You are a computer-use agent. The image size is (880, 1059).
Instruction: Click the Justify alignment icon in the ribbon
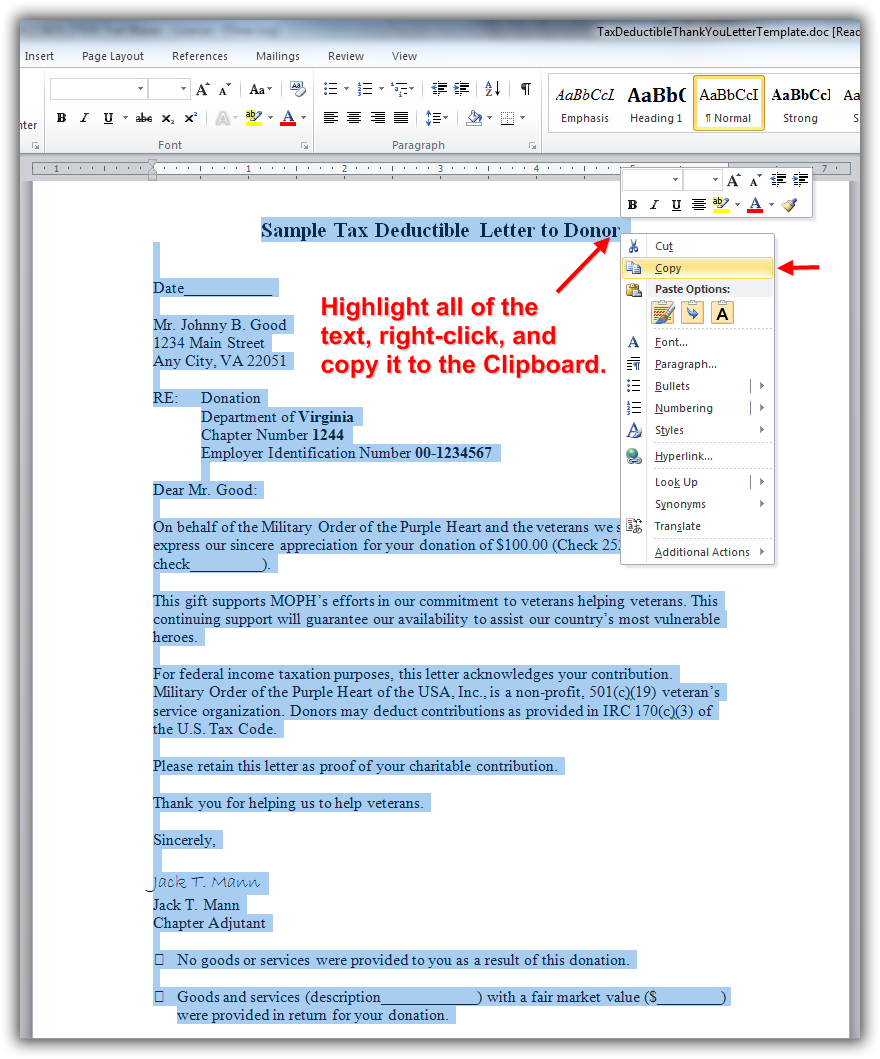[402, 118]
